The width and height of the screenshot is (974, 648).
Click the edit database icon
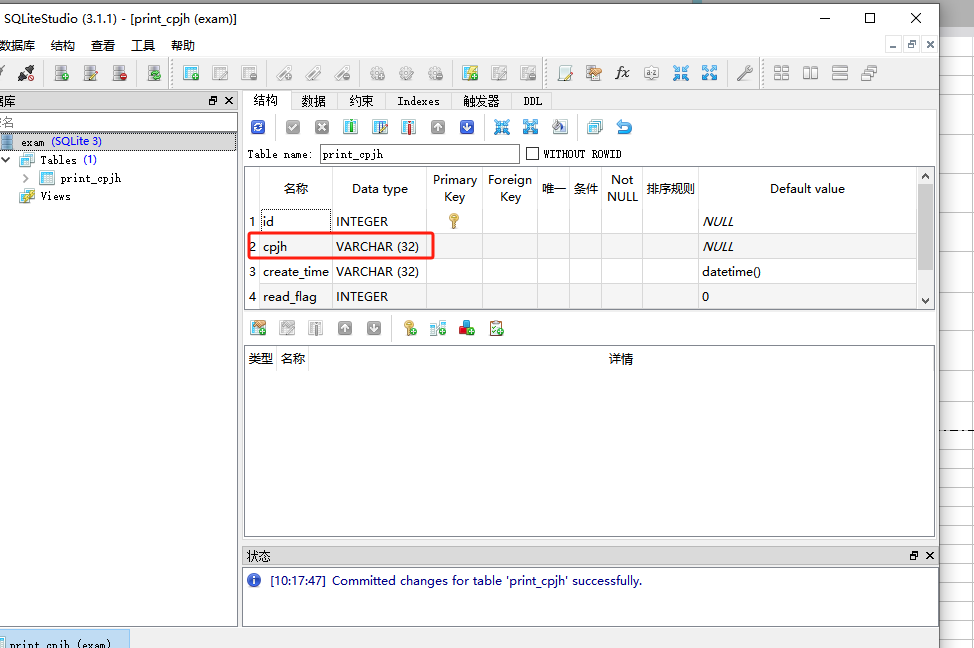pos(91,73)
